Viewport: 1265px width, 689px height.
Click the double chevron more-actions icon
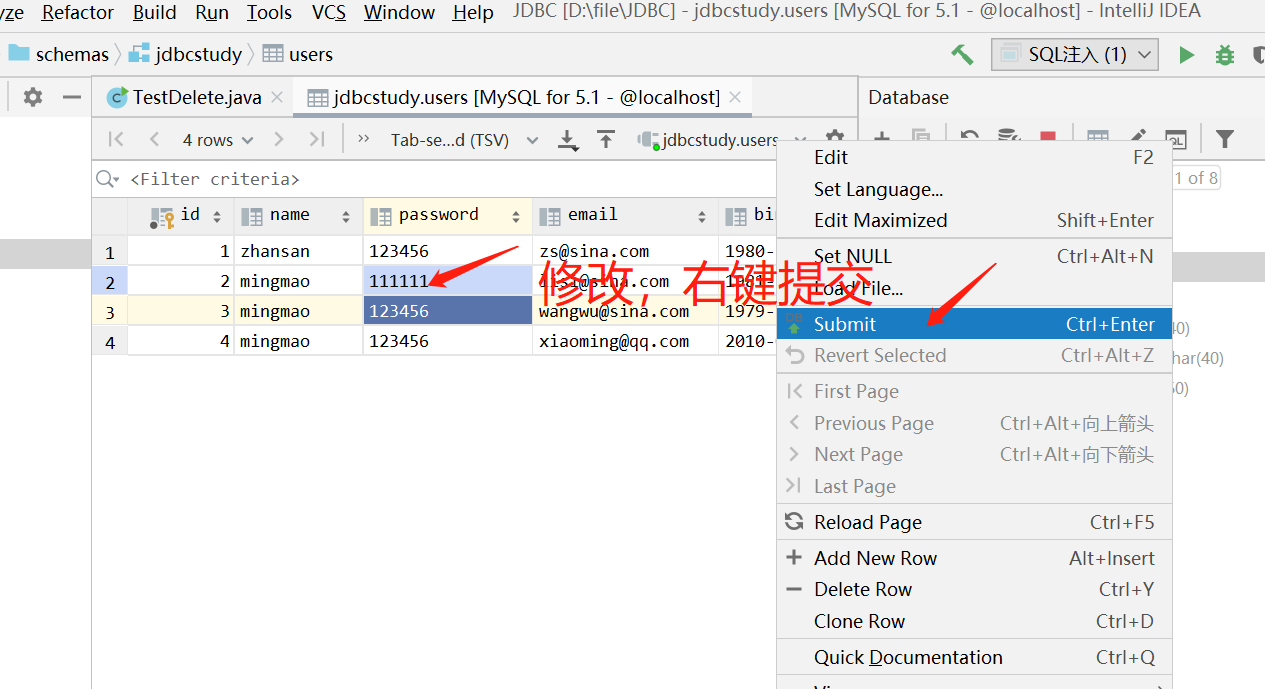click(363, 139)
